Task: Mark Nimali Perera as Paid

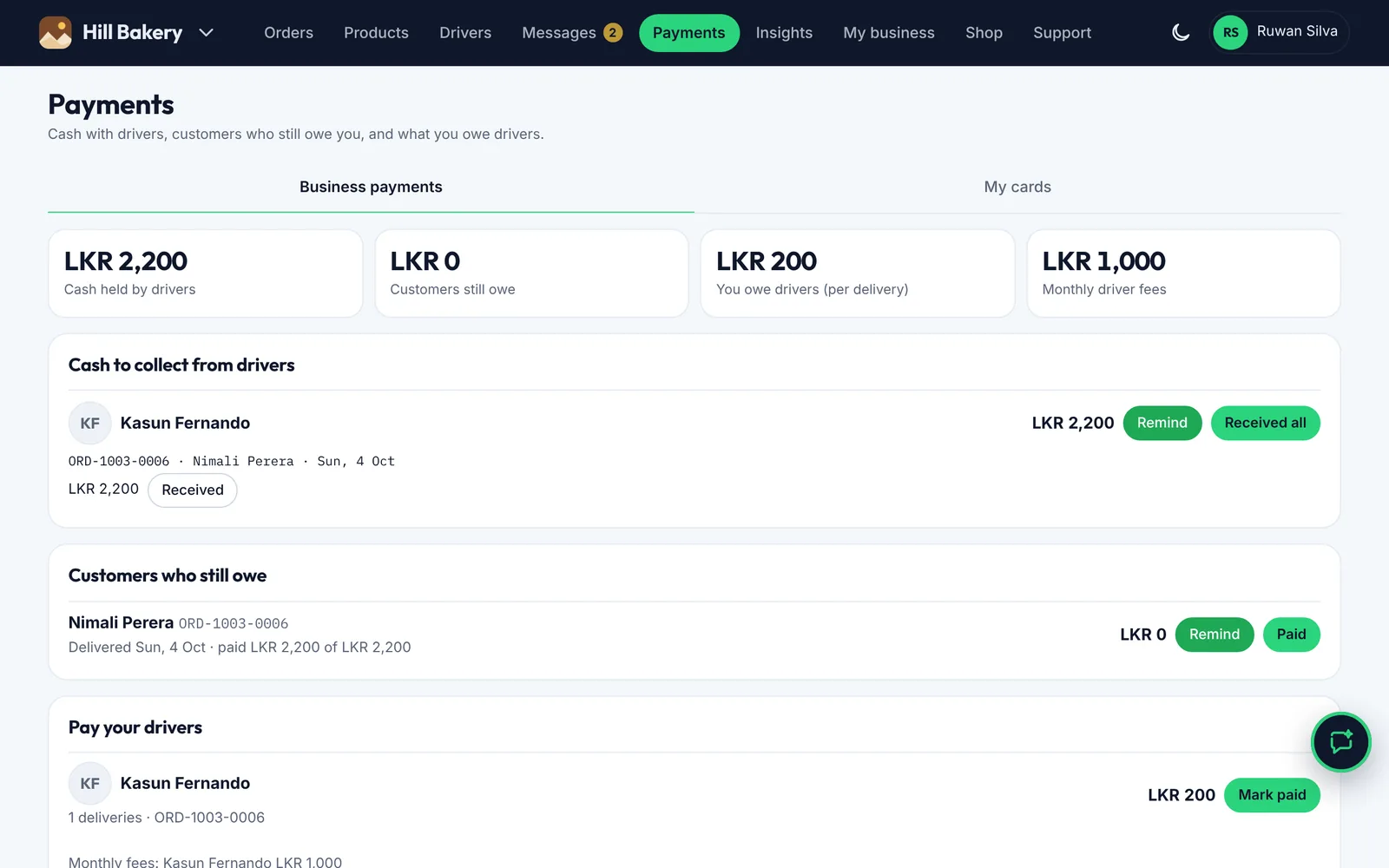Action: [1291, 635]
